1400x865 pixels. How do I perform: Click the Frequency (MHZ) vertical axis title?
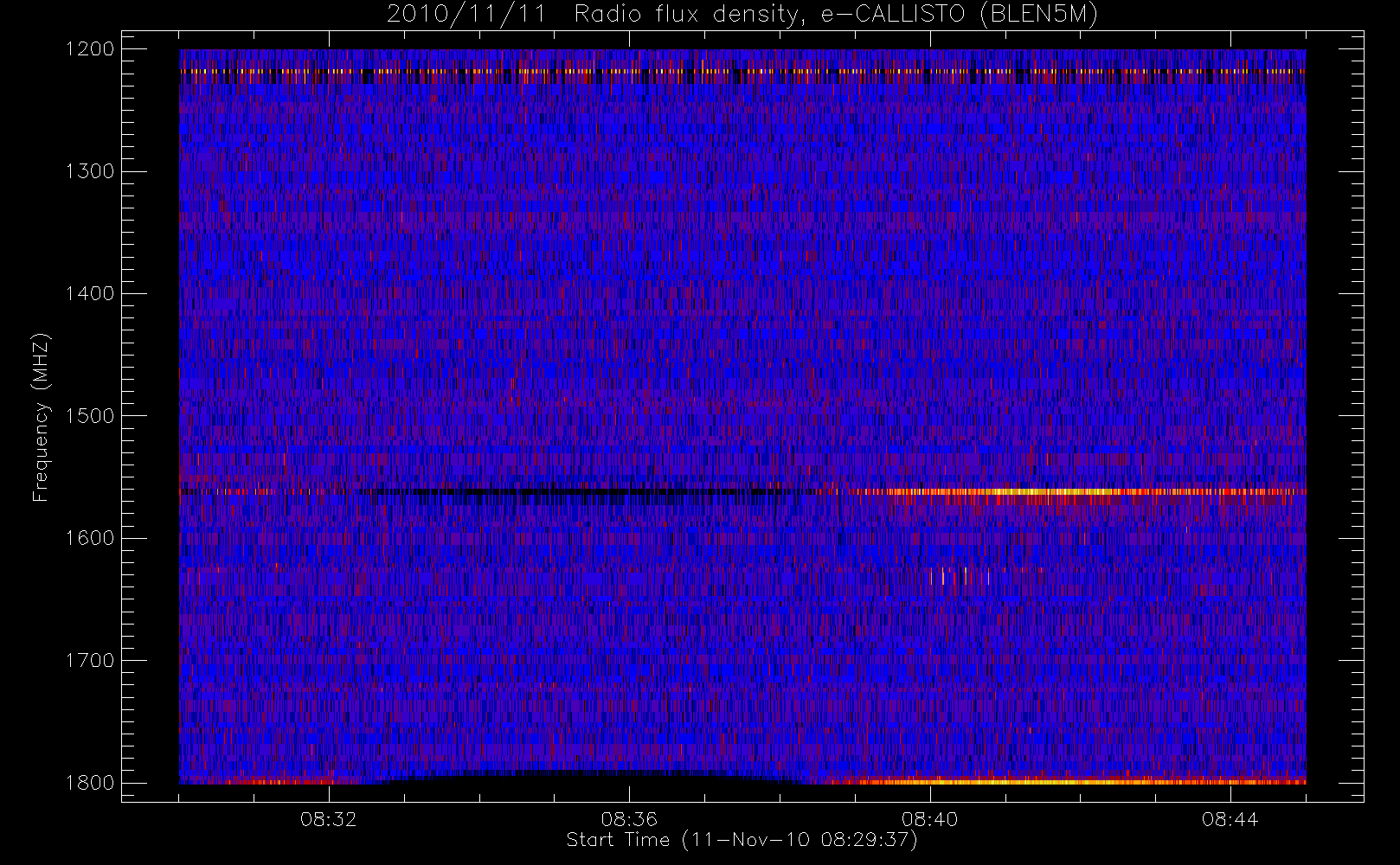[x=40, y=417]
